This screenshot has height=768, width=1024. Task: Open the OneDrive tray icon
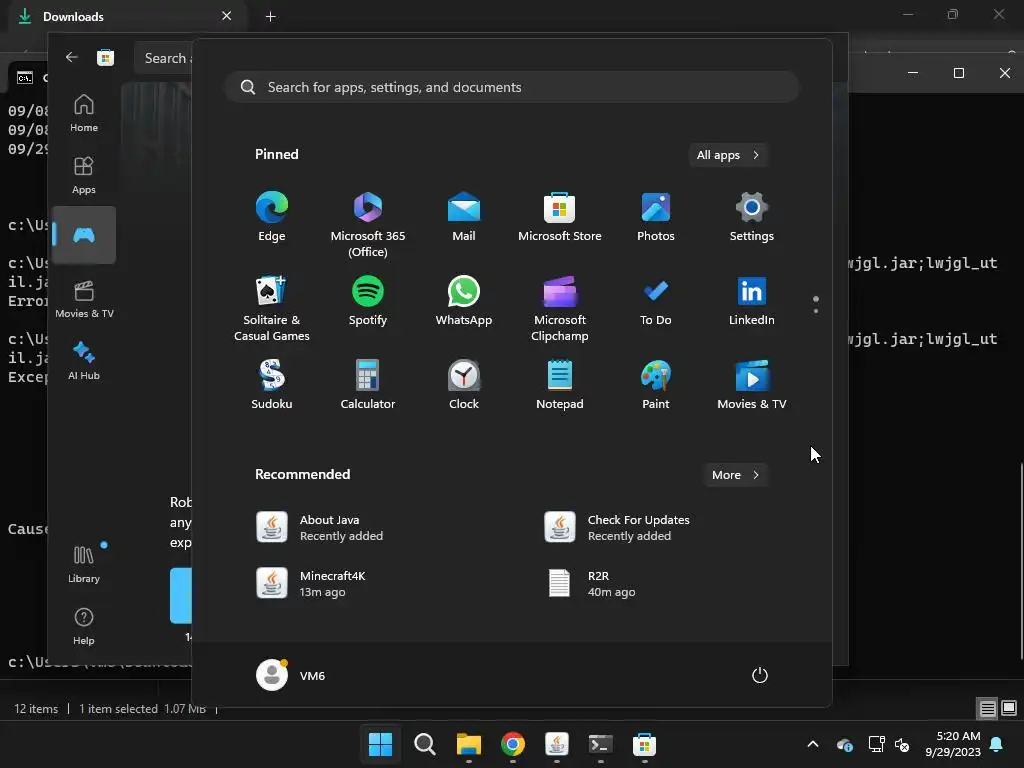844,744
